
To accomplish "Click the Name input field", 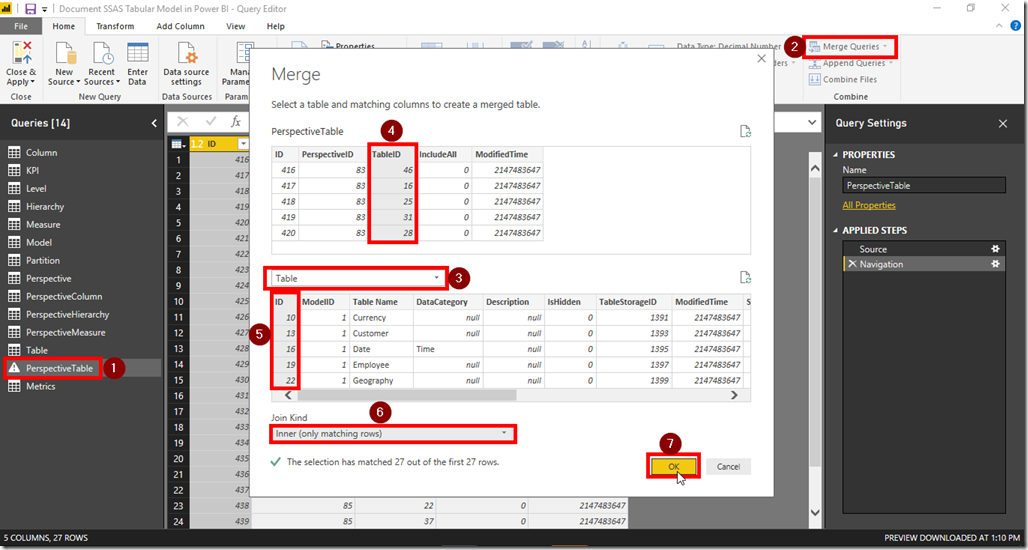I will (x=924, y=186).
